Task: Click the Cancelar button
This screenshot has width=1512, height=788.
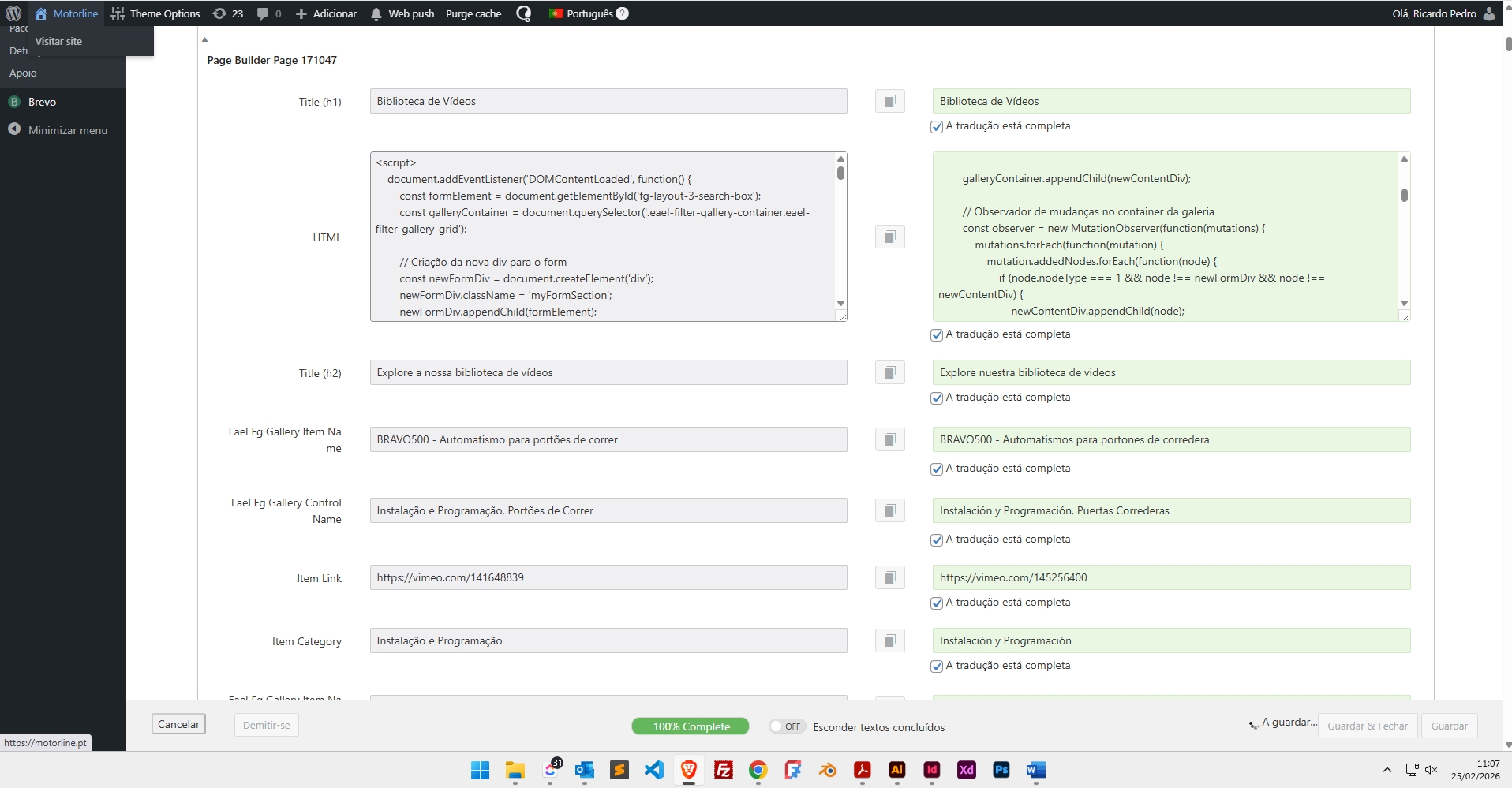Action: tap(178, 724)
